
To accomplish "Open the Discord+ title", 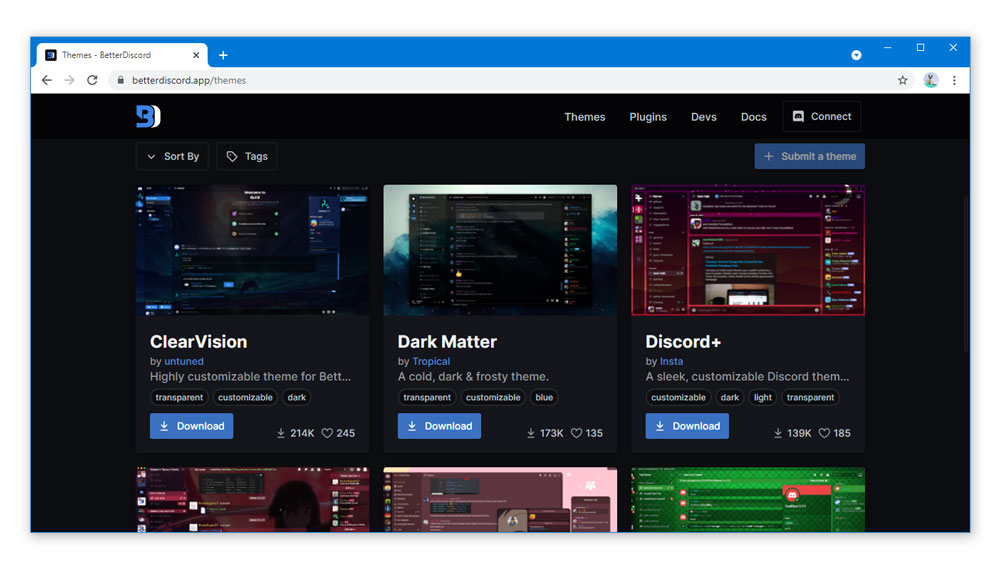I will pos(683,342).
